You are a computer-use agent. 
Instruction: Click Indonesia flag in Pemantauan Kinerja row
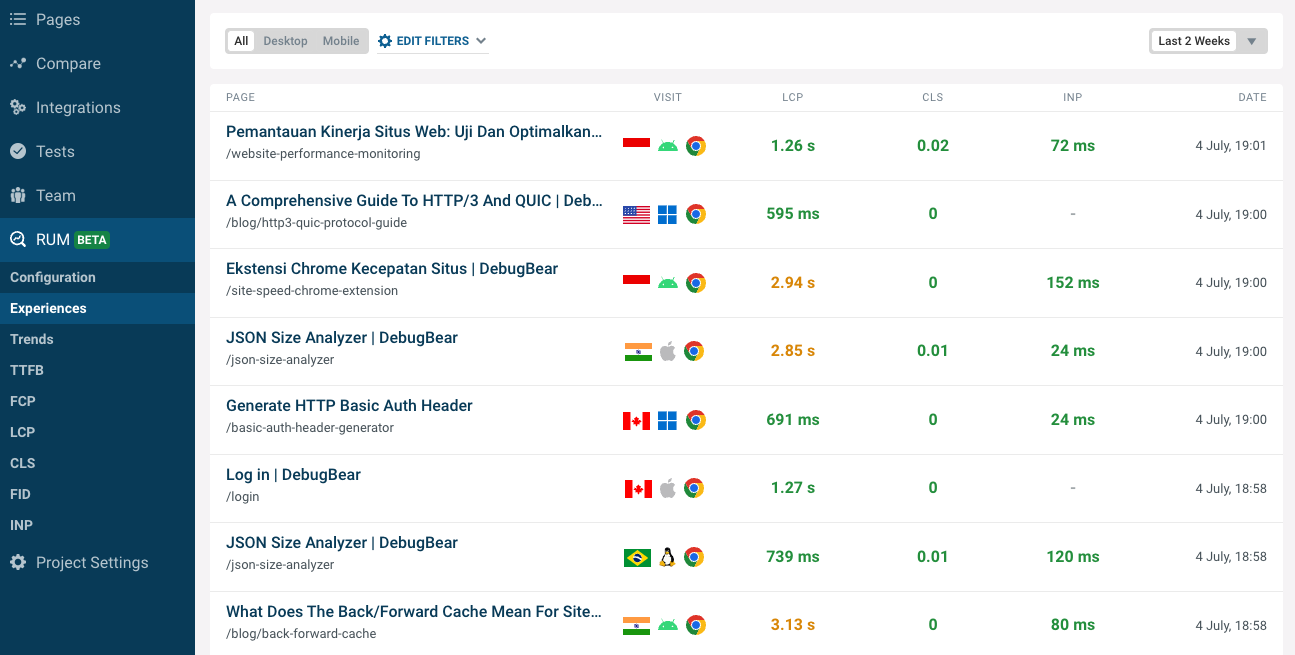pyautogui.click(x=636, y=146)
